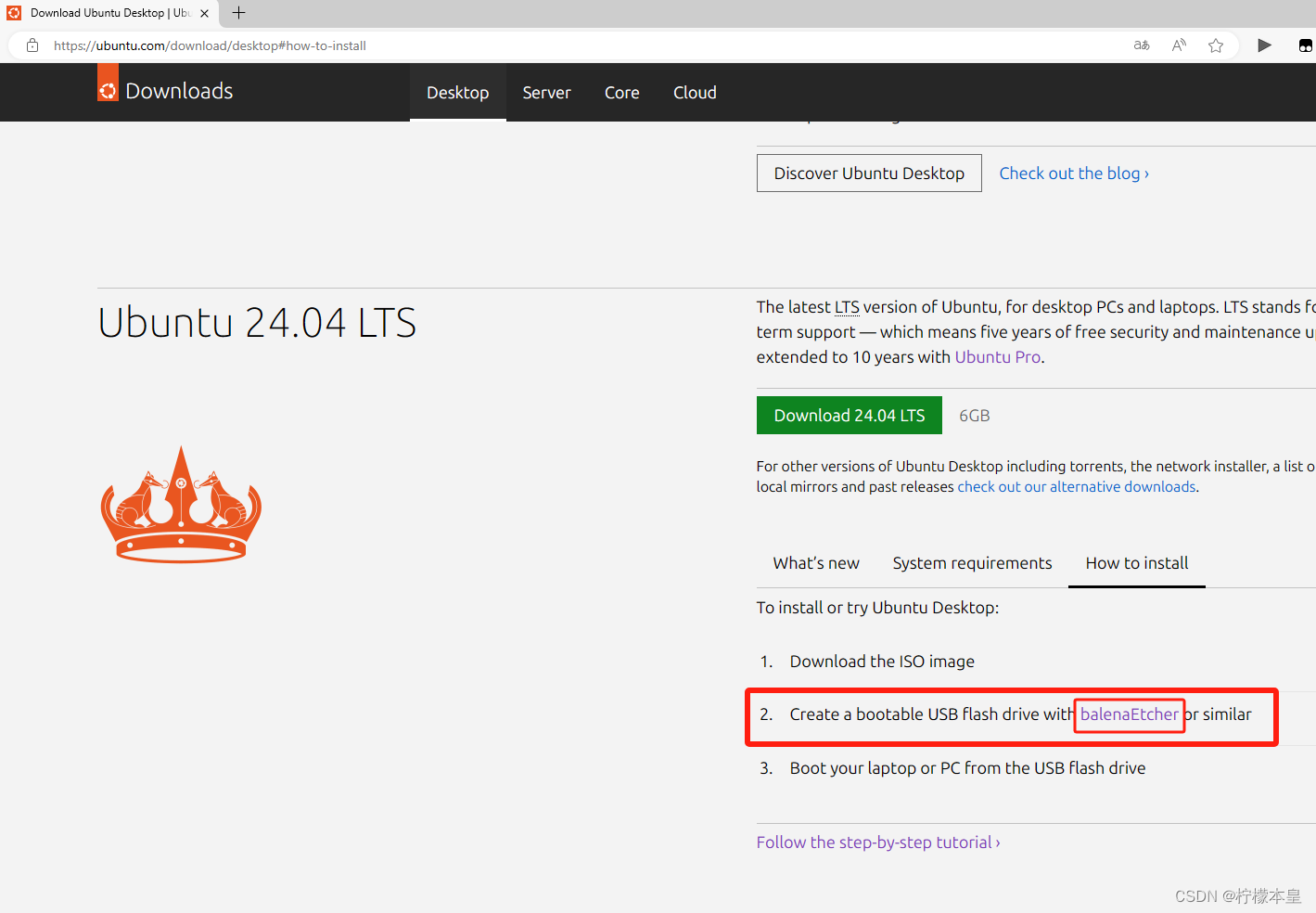This screenshot has width=1316, height=913.
Task: Click the favorites star icon
Action: point(1215,45)
